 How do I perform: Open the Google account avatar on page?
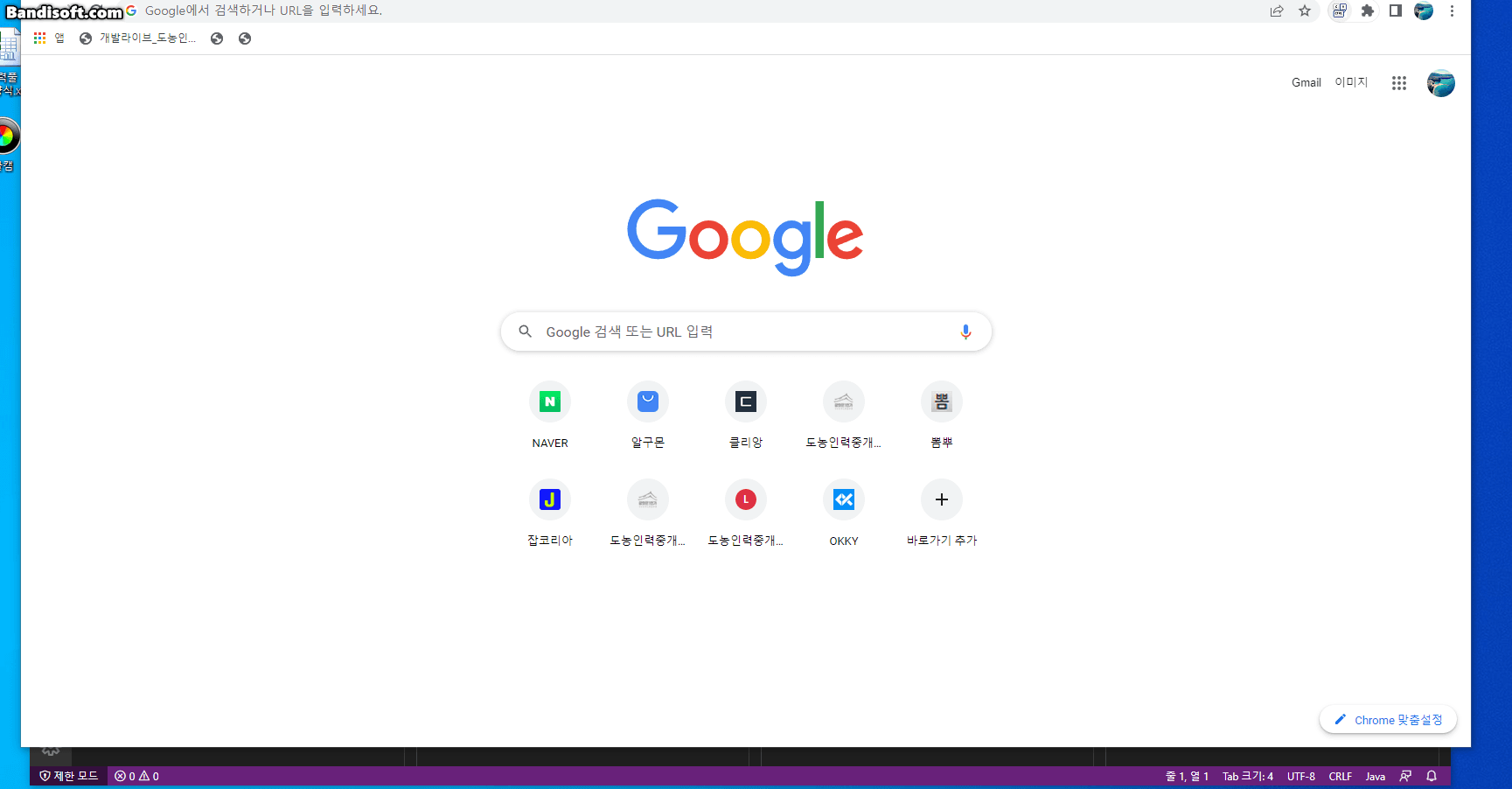click(1441, 83)
